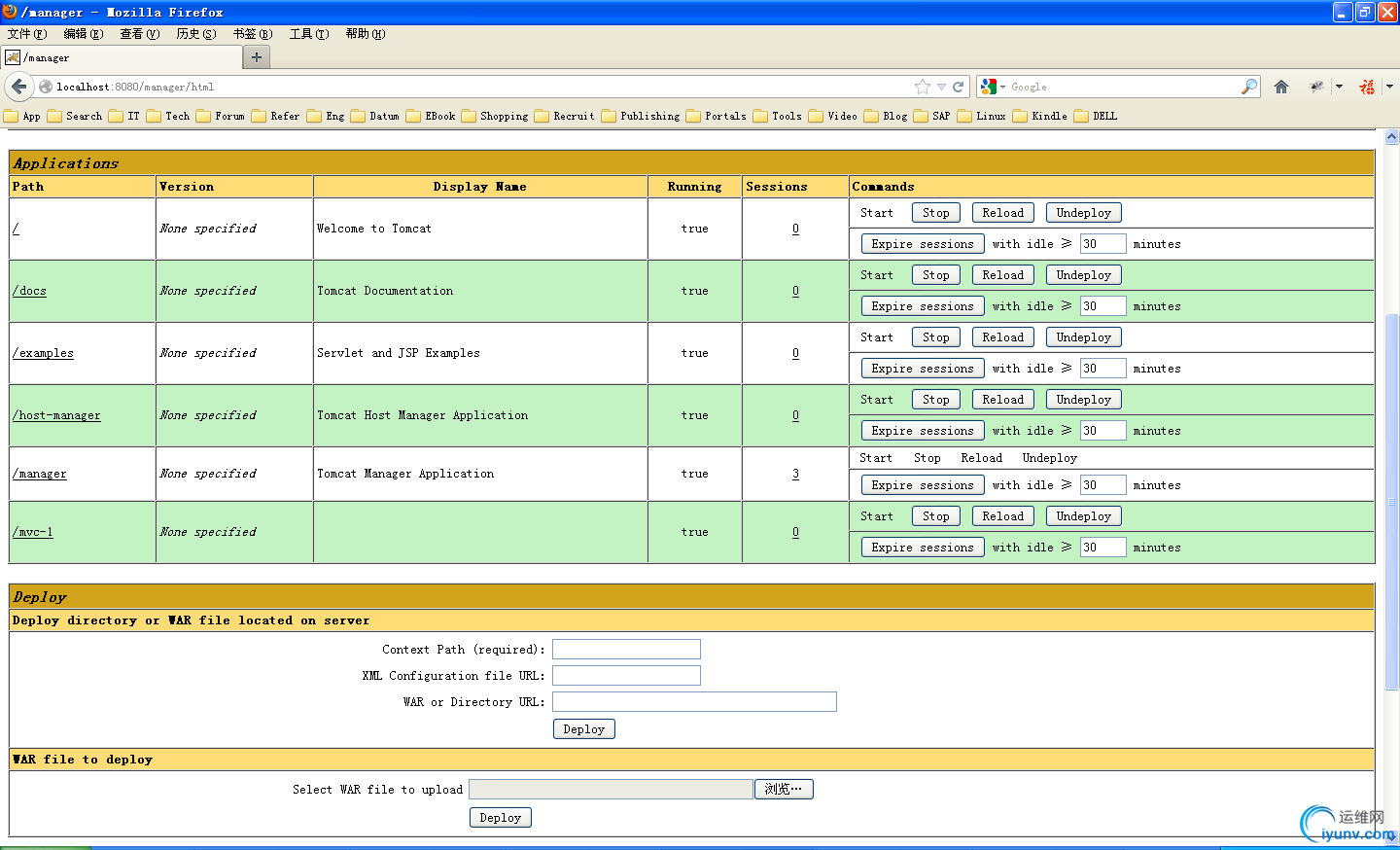Open the DELL bookmarks folder
This screenshot has height=850, width=1400.
[1096, 116]
